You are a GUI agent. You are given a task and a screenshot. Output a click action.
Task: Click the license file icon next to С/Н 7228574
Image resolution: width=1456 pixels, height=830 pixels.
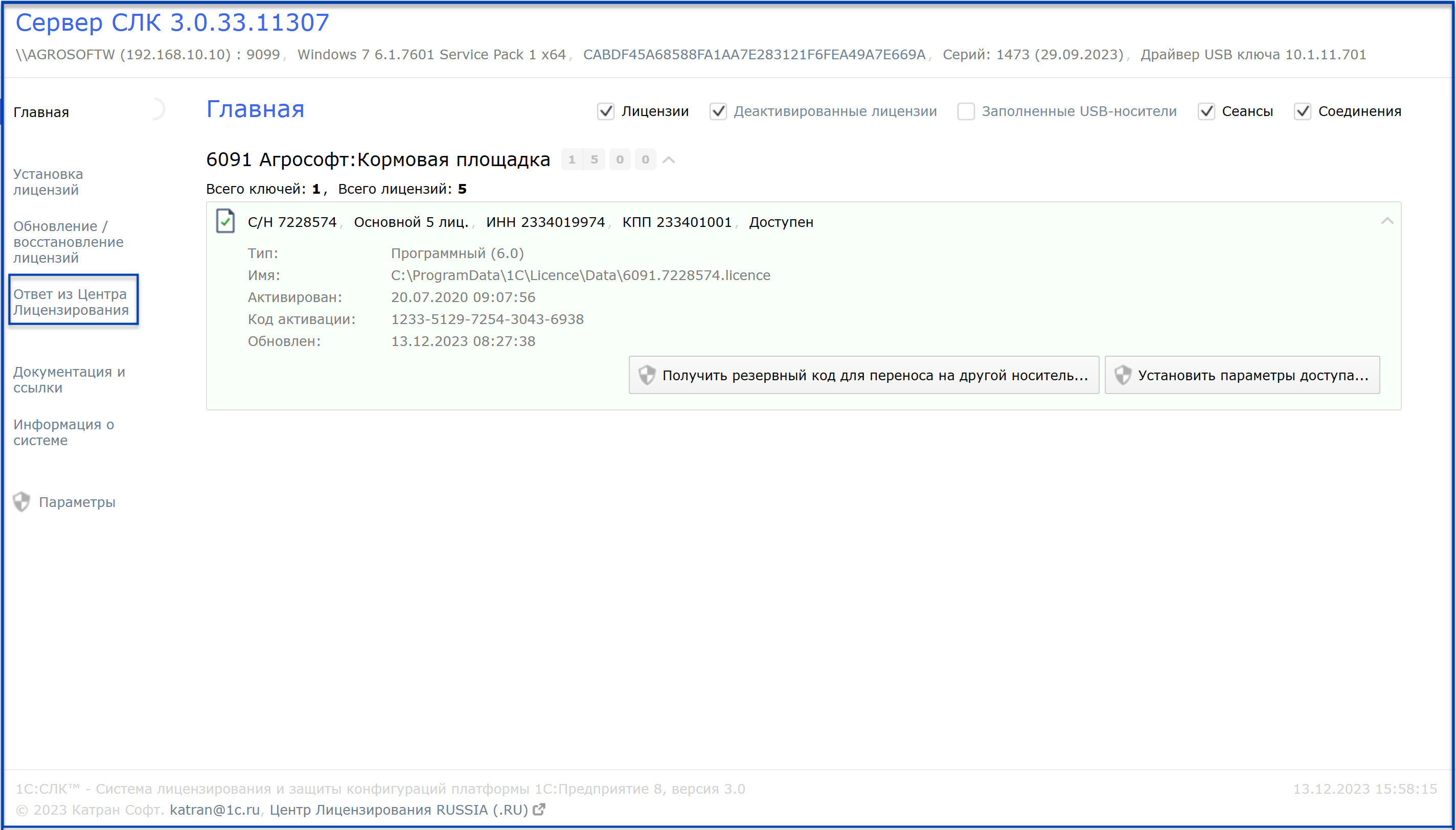(225, 221)
